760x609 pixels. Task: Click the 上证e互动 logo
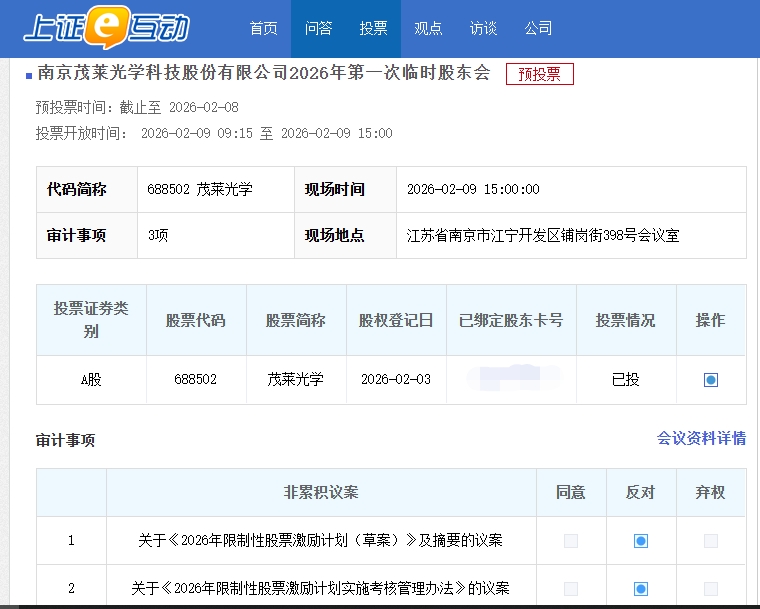(x=107, y=28)
